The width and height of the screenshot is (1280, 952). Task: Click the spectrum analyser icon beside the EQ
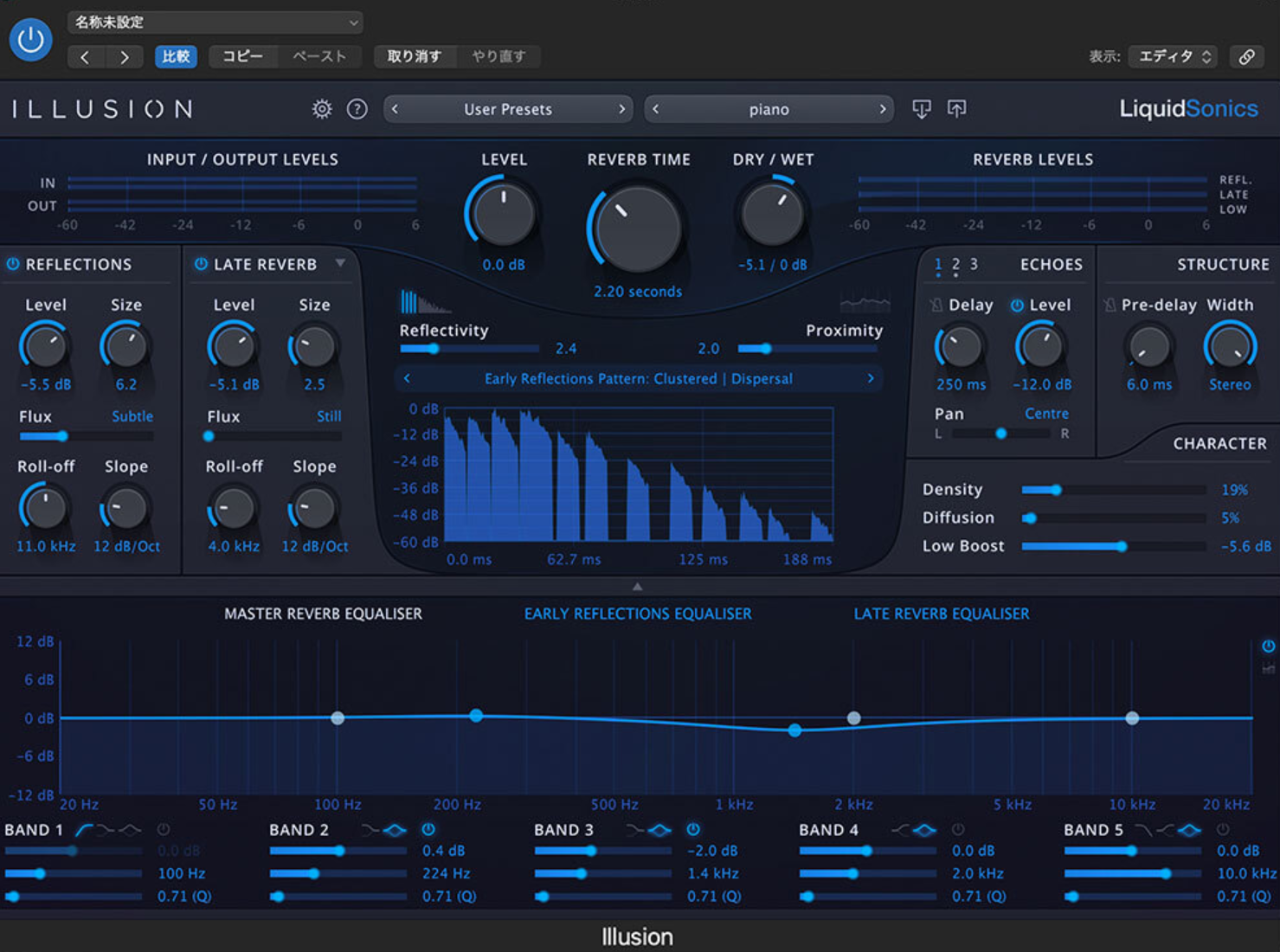(1268, 668)
